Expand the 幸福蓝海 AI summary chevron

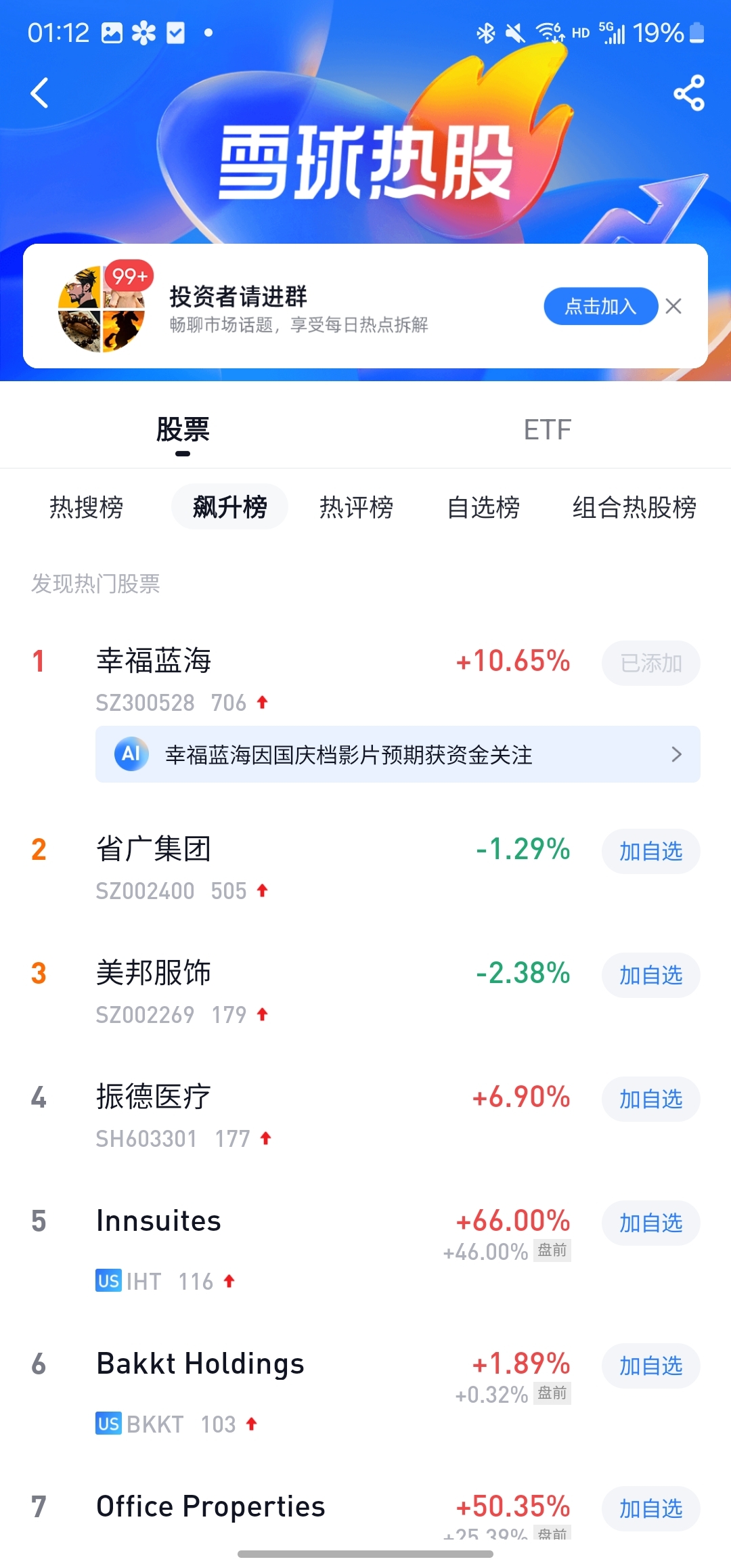676,754
